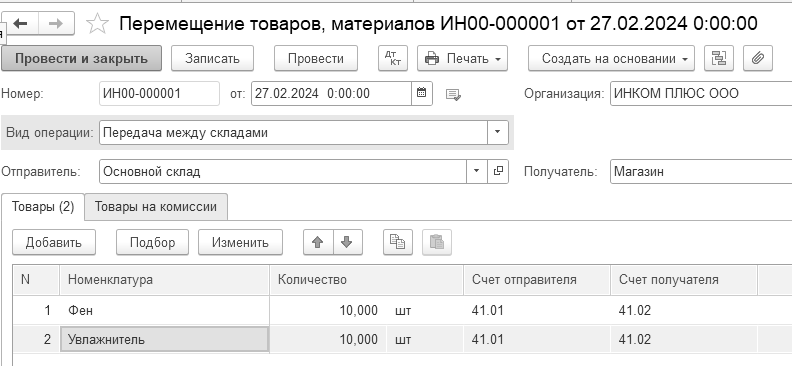This screenshot has height=366, width=792.
Task: Click the back navigation arrow
Action: [x=20, y=24]
